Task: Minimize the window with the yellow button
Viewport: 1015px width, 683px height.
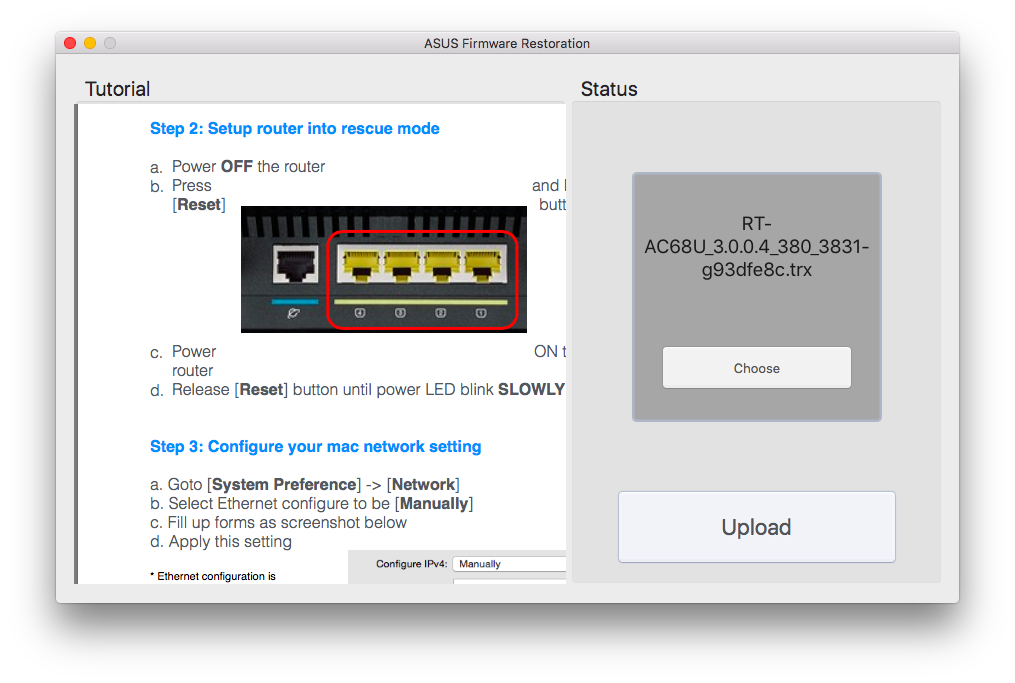Action: coord(90,43)
